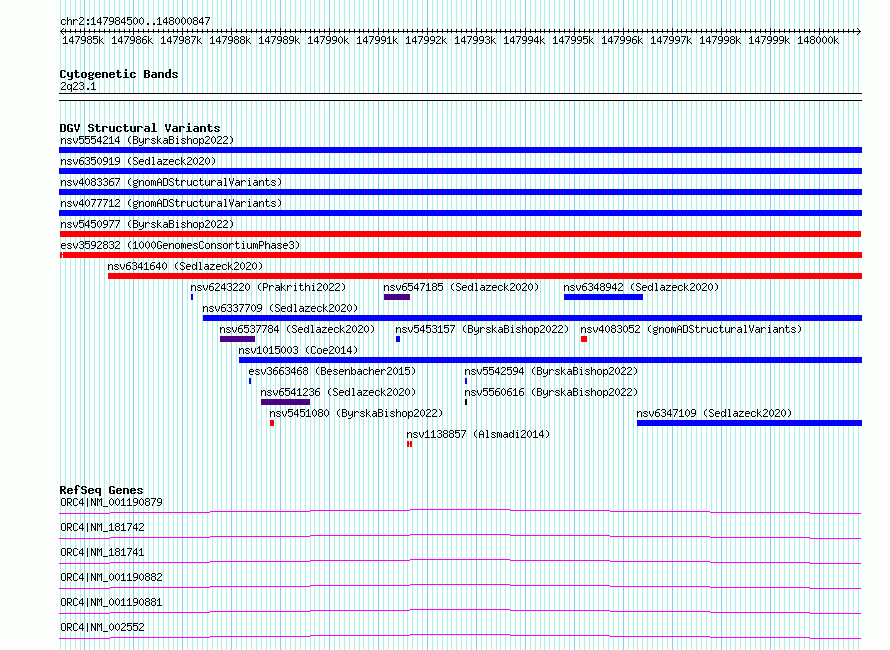Open ORC4|NM_001190879 gene label
Screen dimensions: 890x650
tap(111, 502)
